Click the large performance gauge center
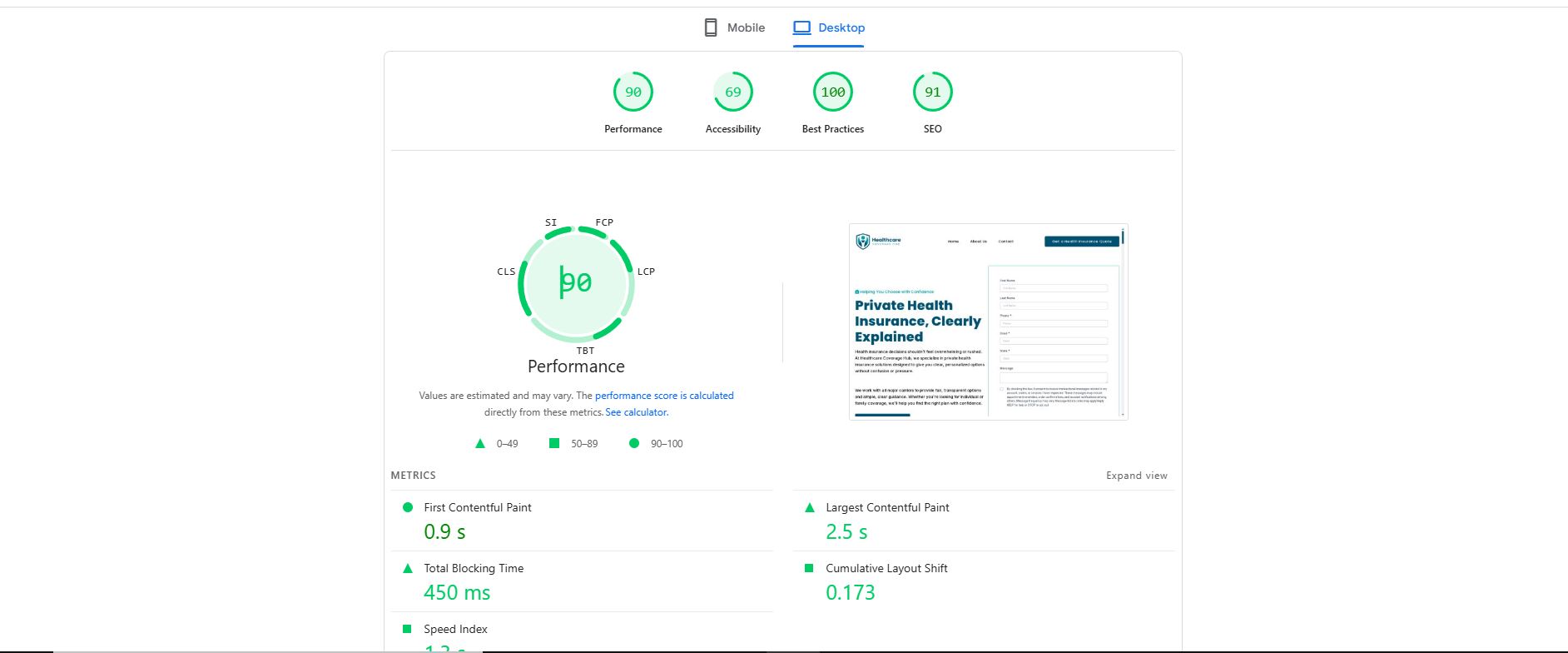Image resolution: width=1568 pixels, height=653 pixels. click(x=576, y=283)
